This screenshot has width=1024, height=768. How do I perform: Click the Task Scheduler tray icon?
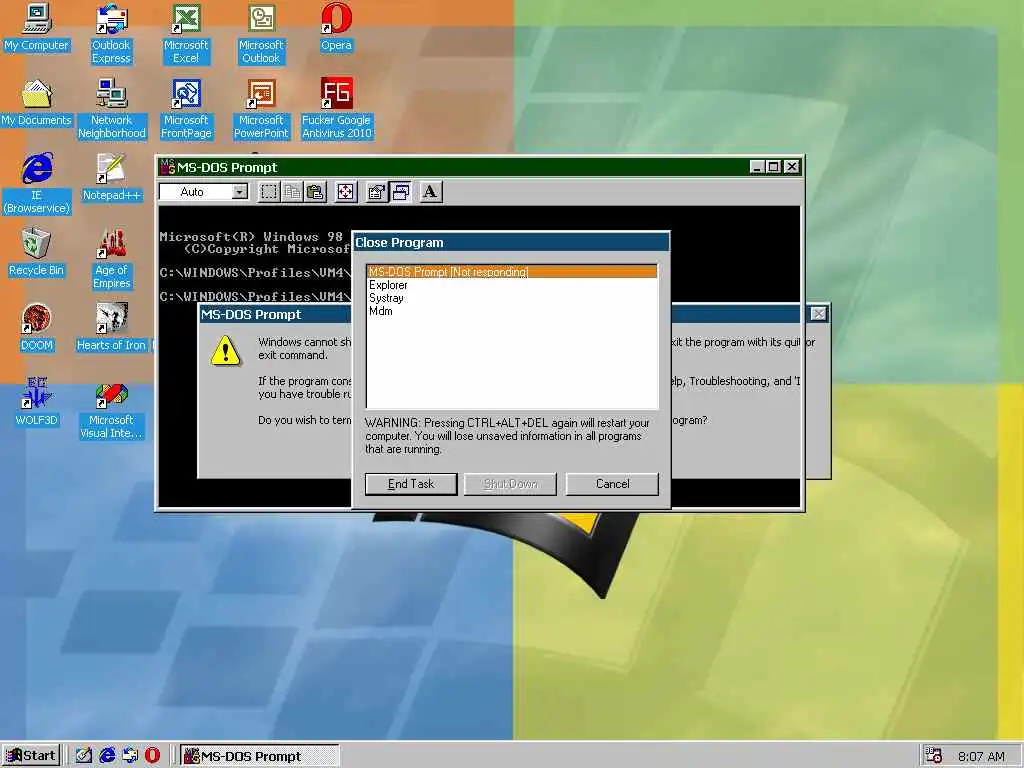point(934,756)
